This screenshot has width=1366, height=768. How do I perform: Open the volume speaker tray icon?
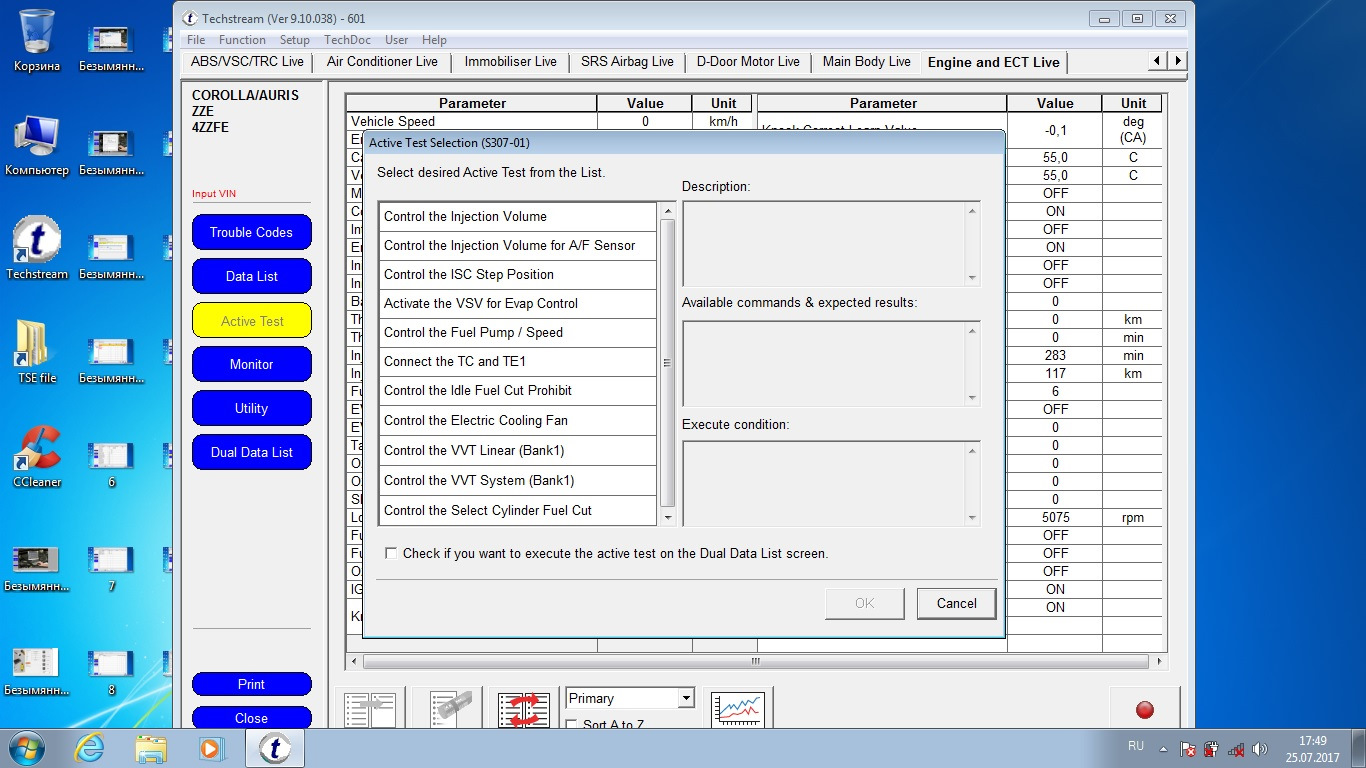click(1259, 748)
